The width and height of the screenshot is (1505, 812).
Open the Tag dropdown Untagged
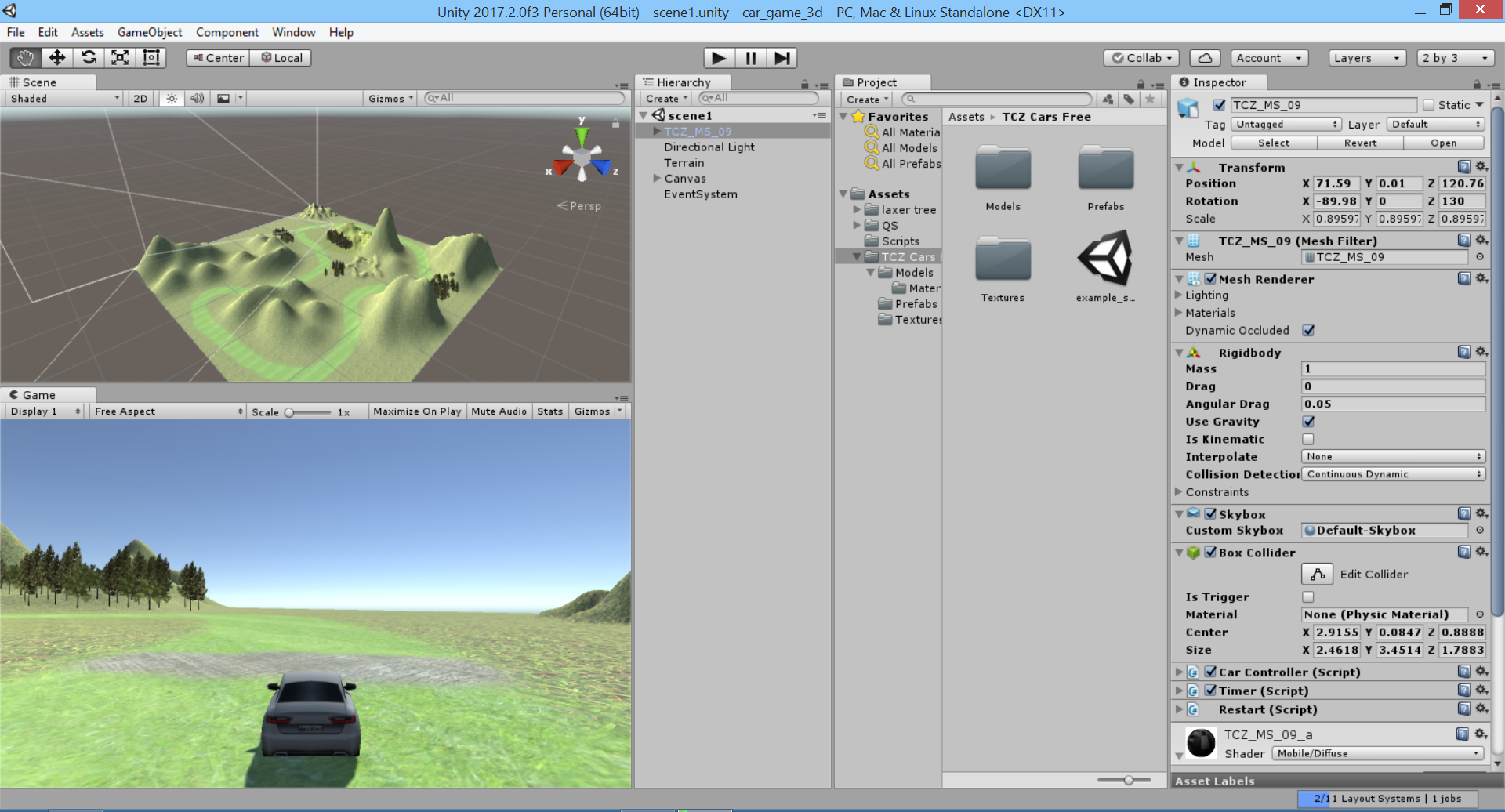pos(1286,125)
